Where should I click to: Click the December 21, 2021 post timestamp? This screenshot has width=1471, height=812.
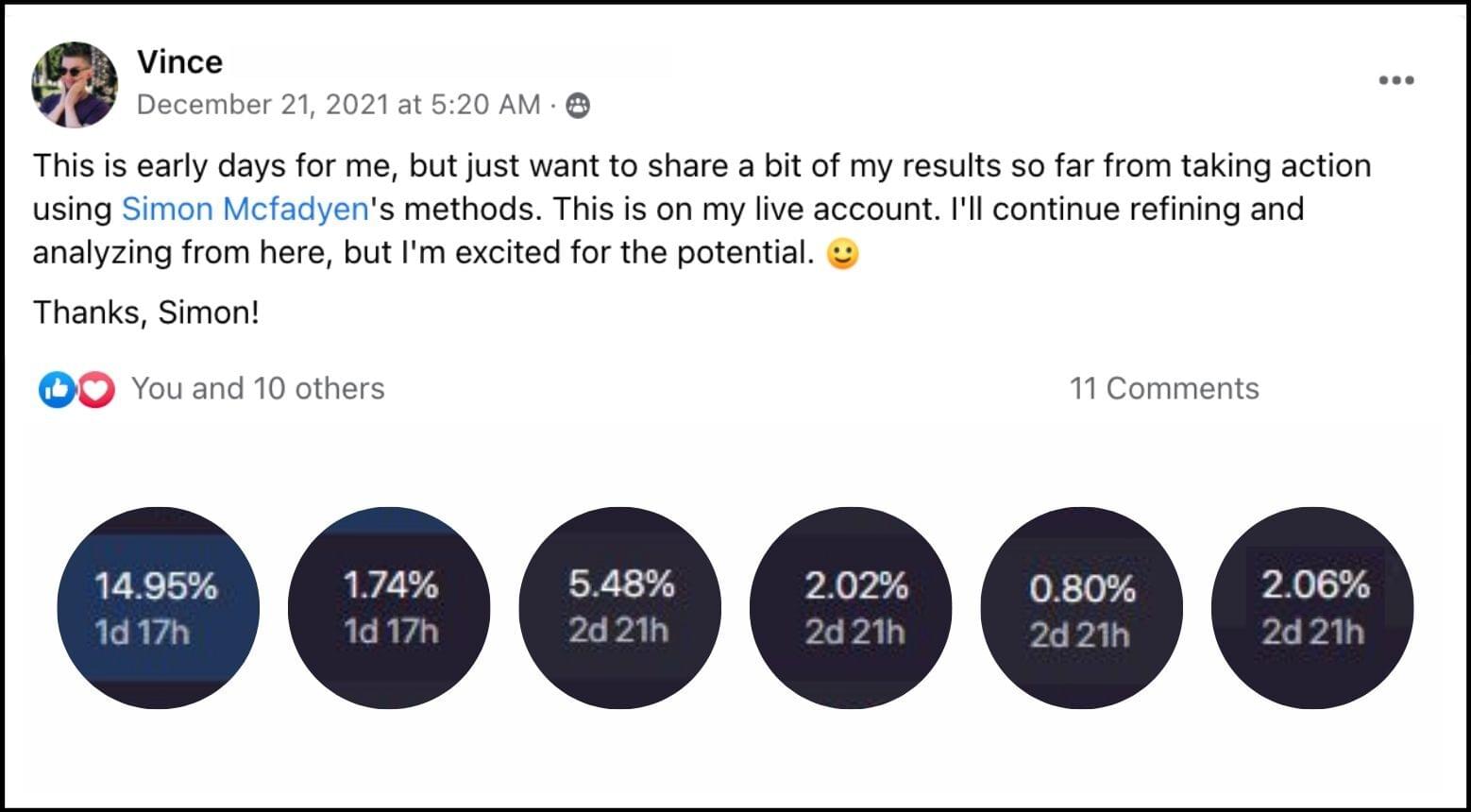point(338,105)
